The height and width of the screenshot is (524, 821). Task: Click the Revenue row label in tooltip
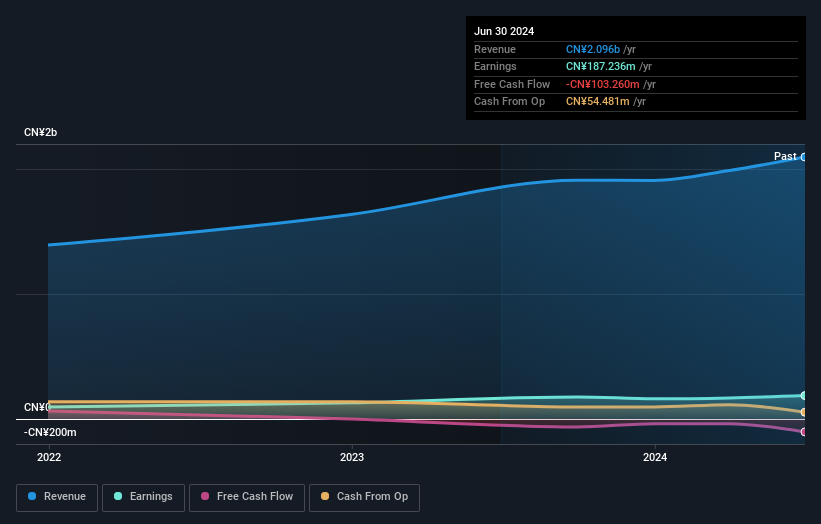tap(495, 49)
